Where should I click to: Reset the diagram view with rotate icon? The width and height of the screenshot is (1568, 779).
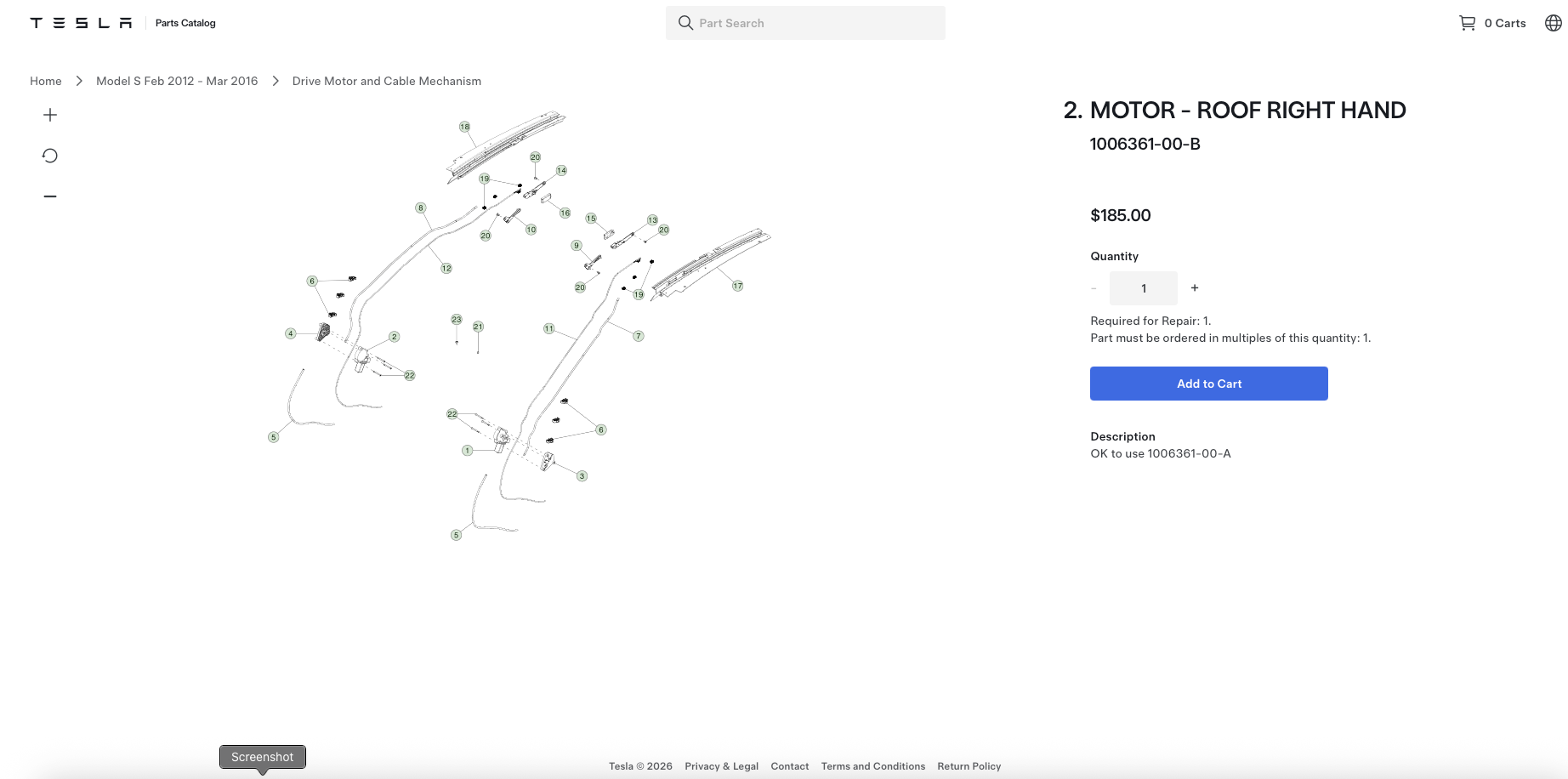coord(50,156)
